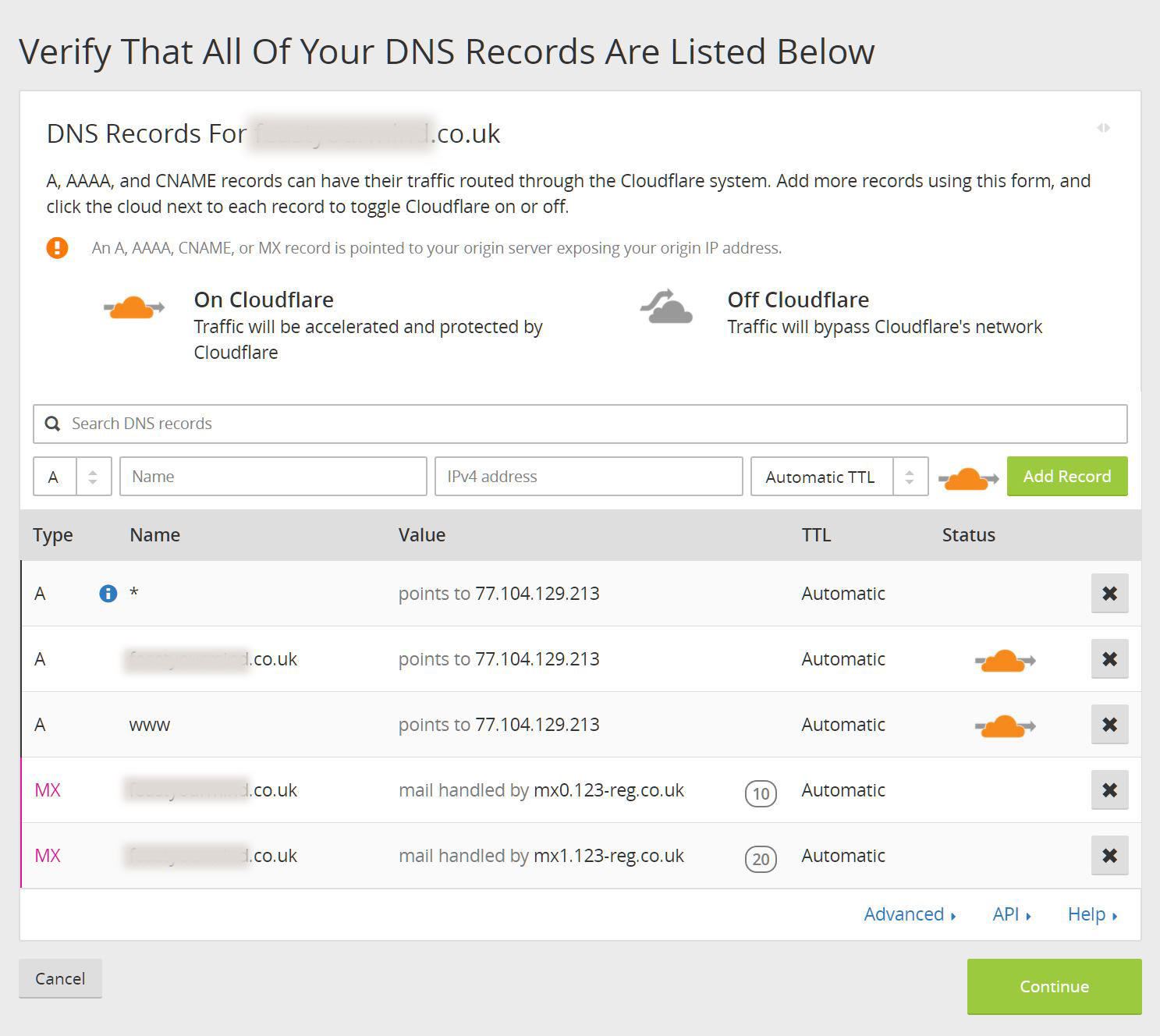1160x1036 pixels.
Task: Click the TTL column header
Action: tap(816, 535)
